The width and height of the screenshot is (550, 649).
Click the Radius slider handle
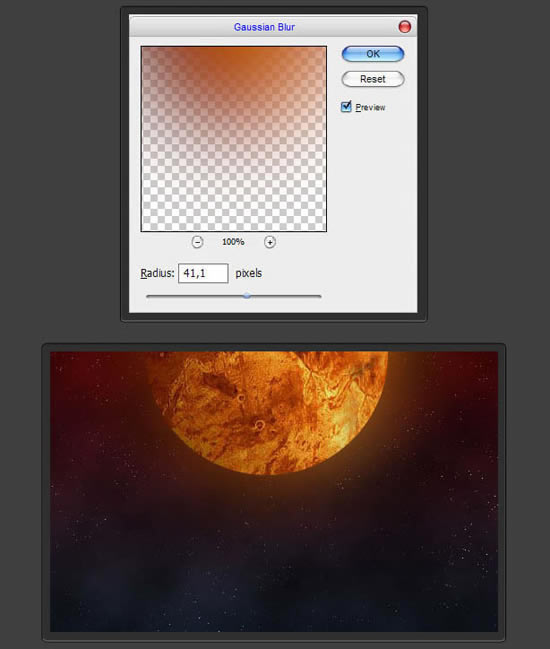pos(247,296)
